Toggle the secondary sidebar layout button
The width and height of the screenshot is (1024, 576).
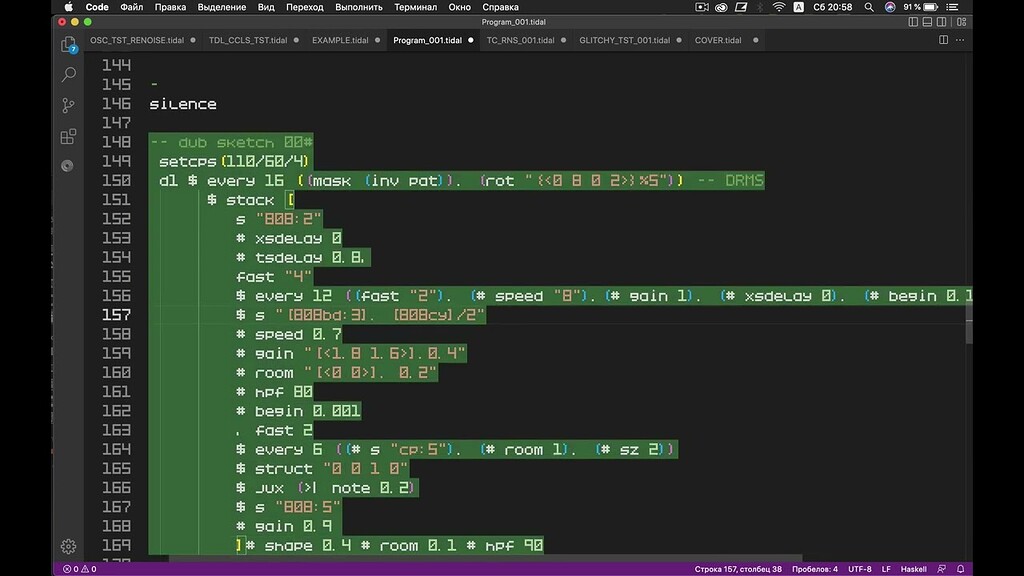coord(941,22)
